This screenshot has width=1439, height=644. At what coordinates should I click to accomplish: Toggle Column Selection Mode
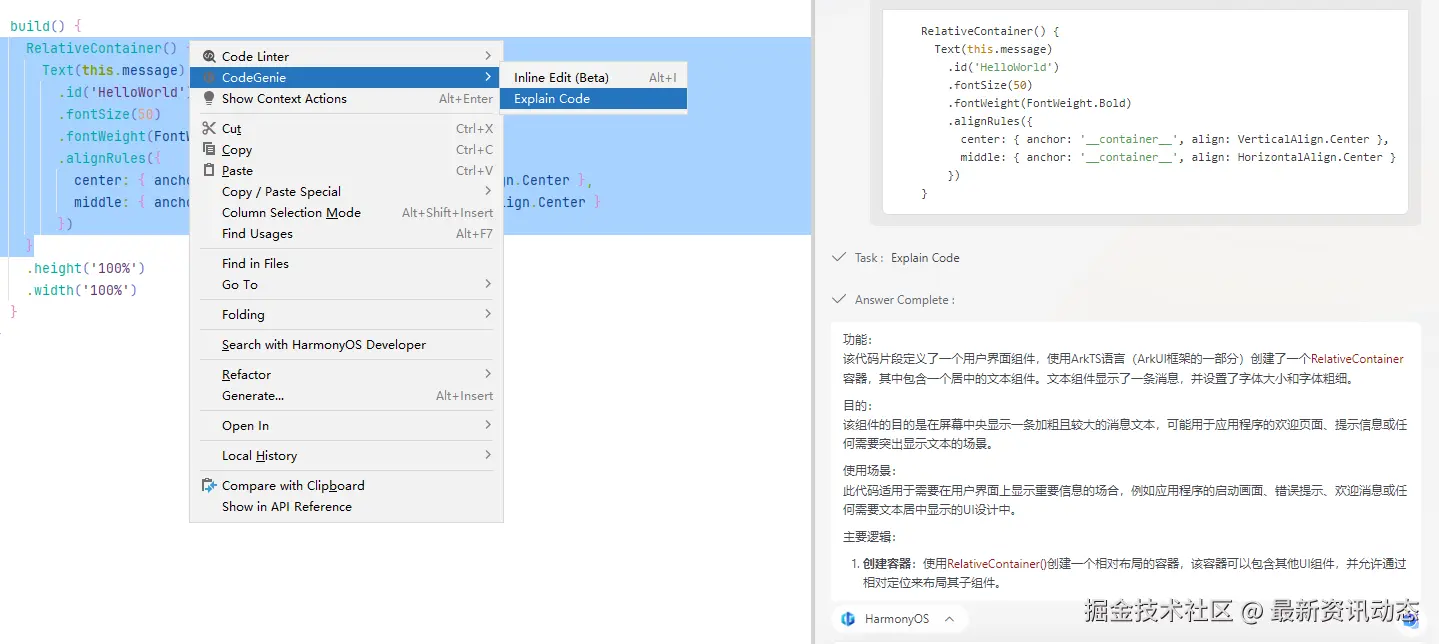(x=290, y=212)
